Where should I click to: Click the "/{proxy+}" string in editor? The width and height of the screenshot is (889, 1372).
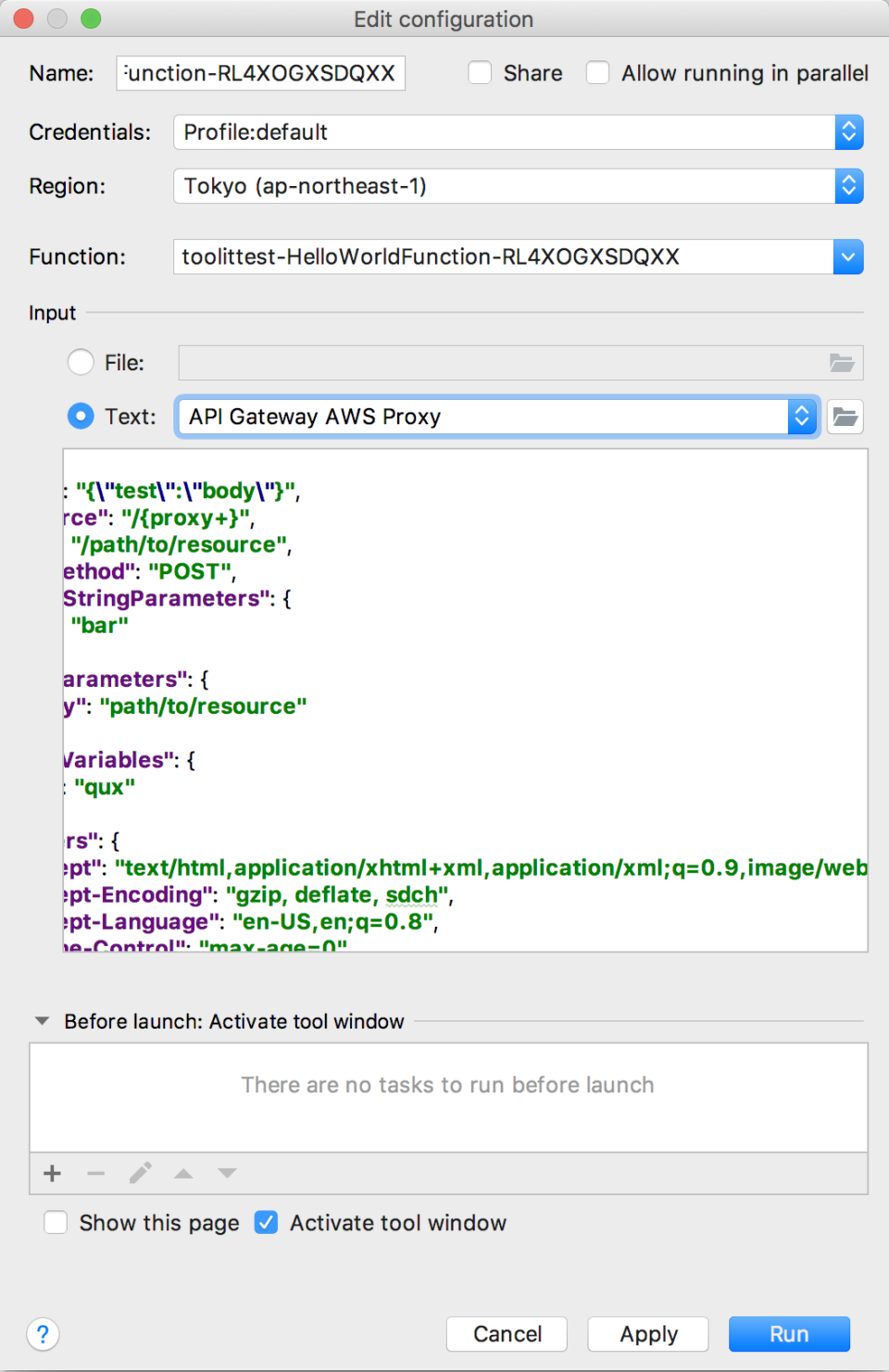185,518
